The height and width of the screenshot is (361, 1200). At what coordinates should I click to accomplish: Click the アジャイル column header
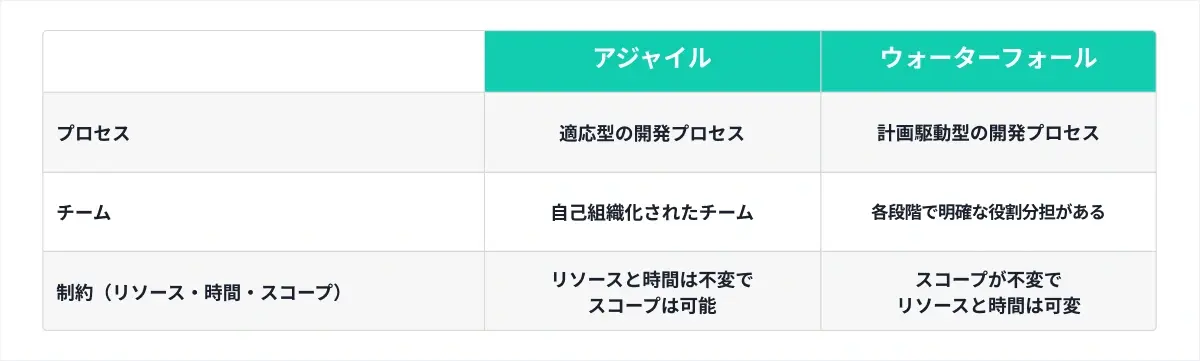pyautogui.click(x=652, y=60)
